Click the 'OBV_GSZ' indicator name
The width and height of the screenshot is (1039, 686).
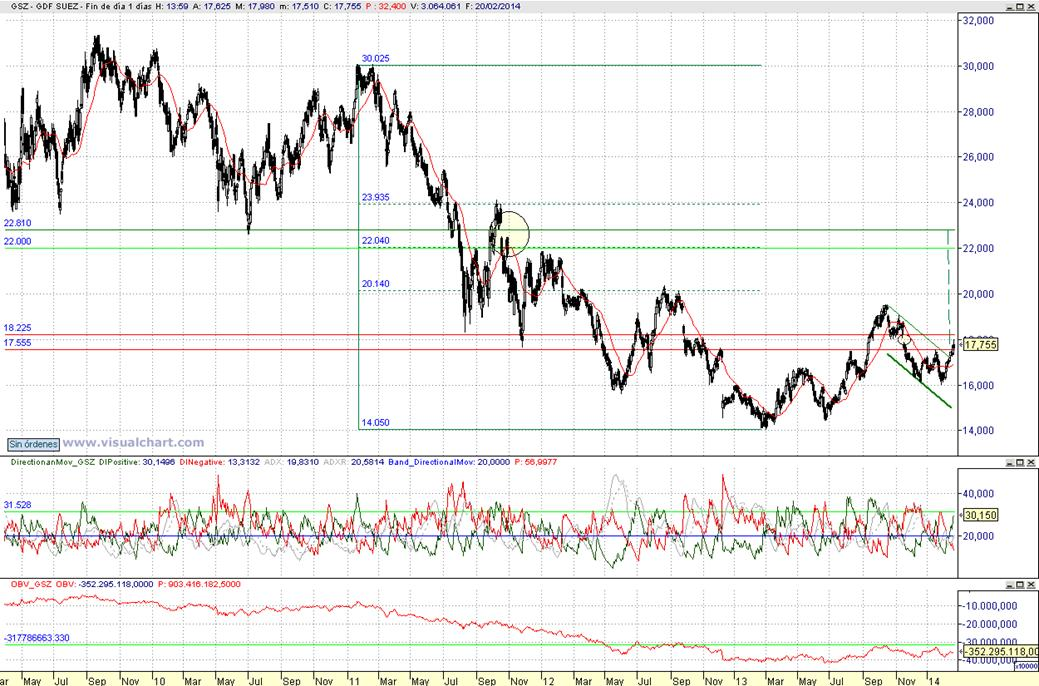tap(30, 584)
